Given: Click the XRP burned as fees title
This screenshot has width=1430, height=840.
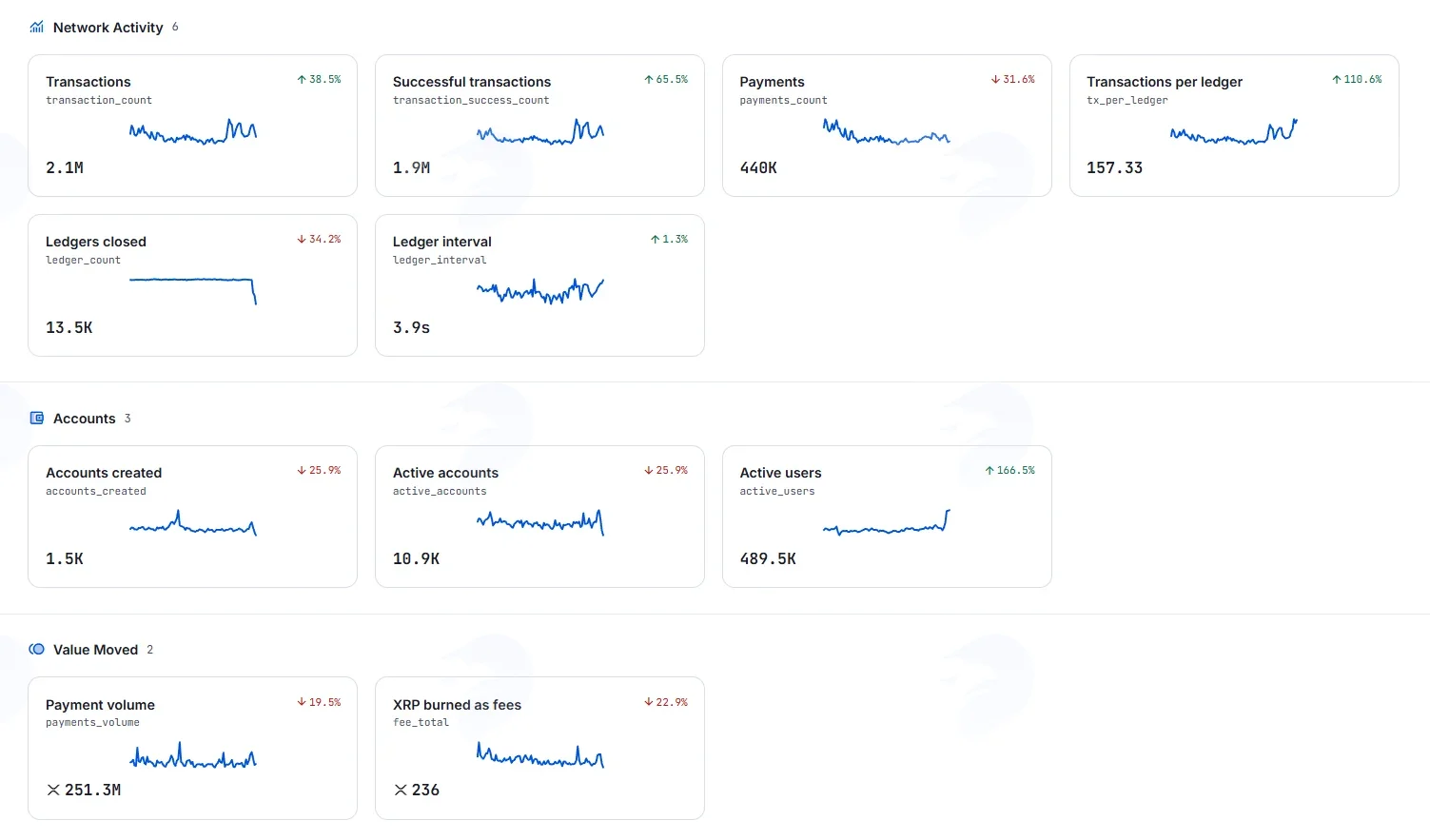Looking at the screenshot, I should (457, 705).
